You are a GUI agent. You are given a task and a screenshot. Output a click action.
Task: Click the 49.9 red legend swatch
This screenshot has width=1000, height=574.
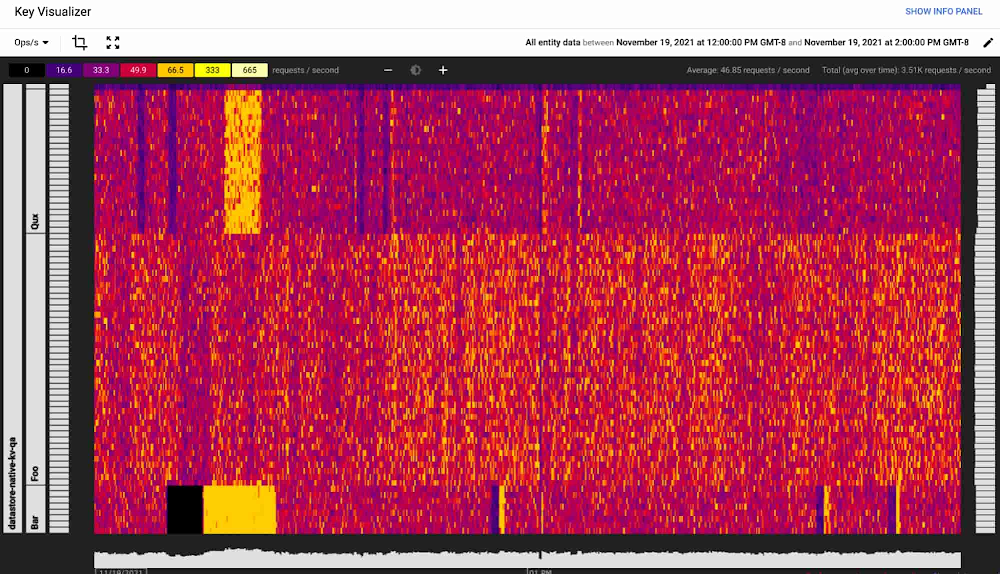(138, 70)
